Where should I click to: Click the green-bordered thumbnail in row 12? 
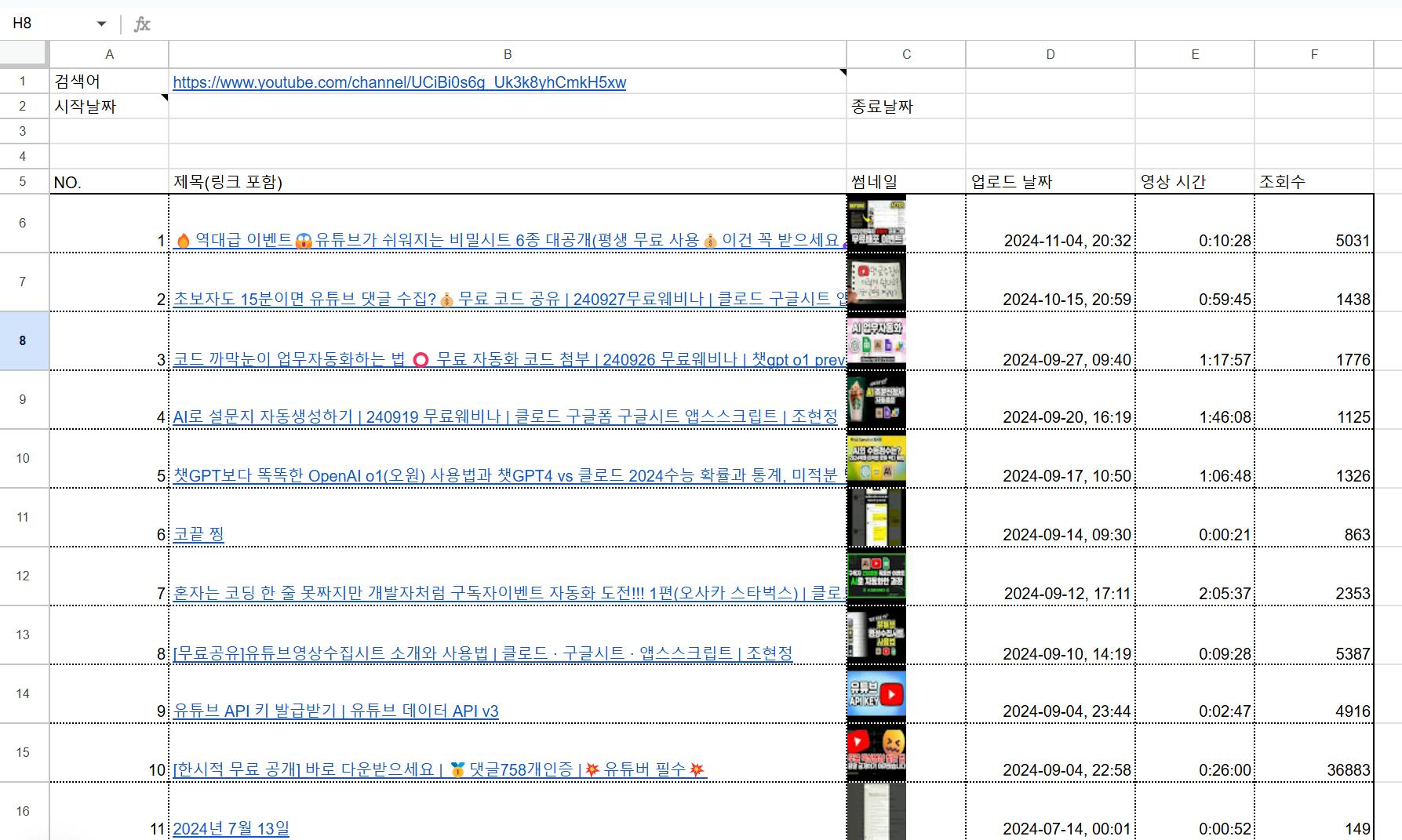click(x=876, y=576)
